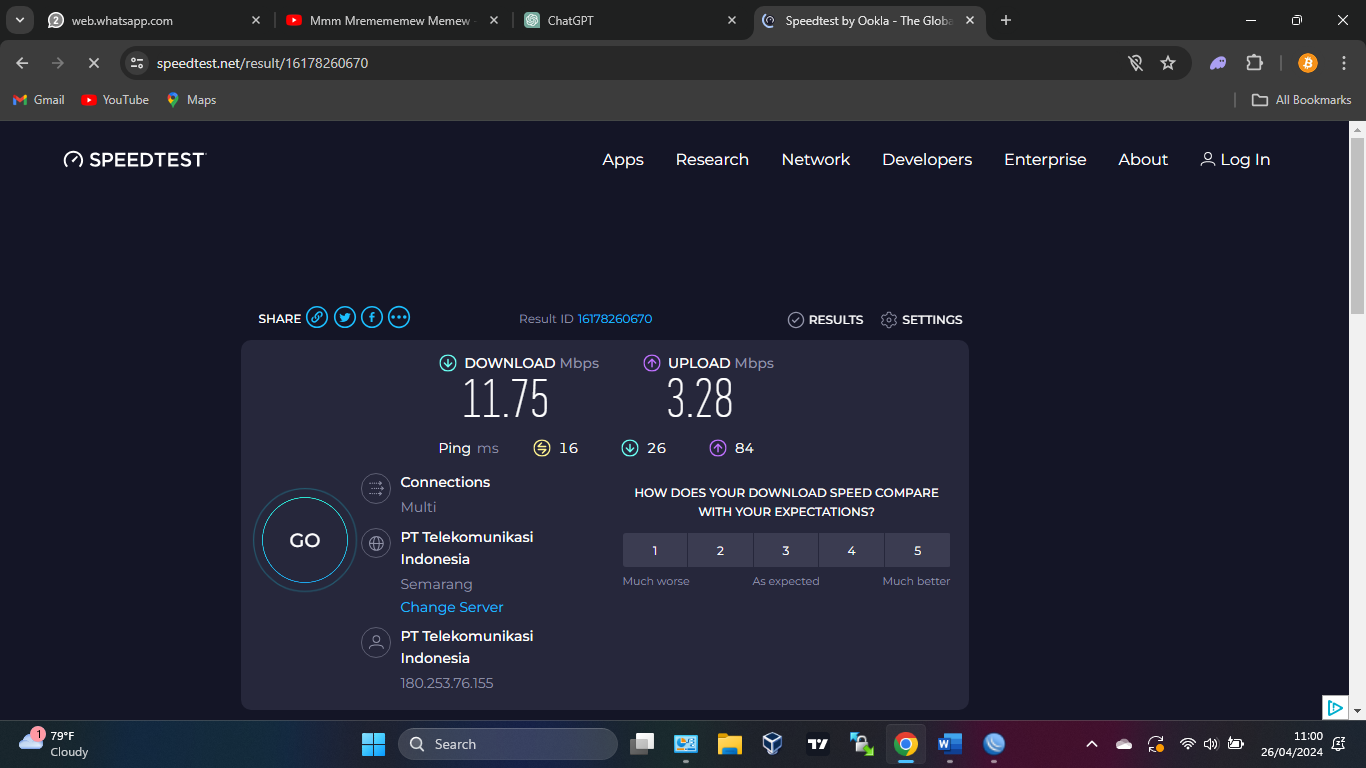Open TradingView from the taskbar
The height and width of the screenshot is (768, 1366).
click(817, 744)
